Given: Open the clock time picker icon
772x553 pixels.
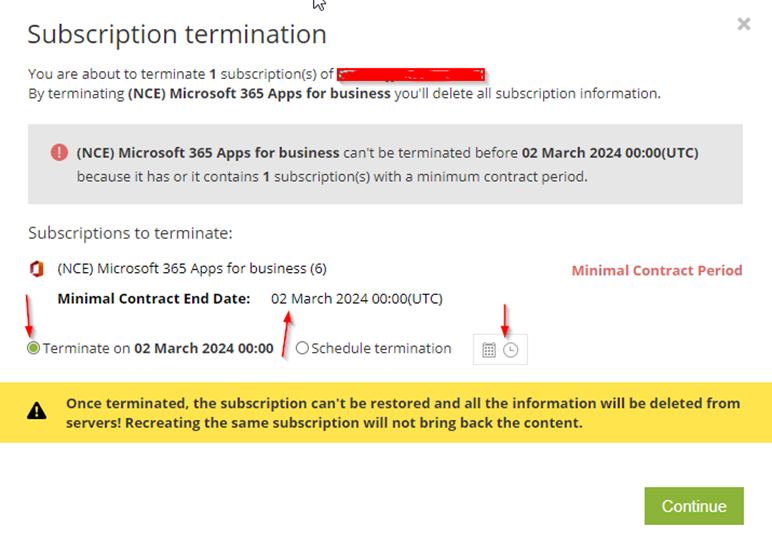Looking at the screenshot, I should tap(511, 350).
